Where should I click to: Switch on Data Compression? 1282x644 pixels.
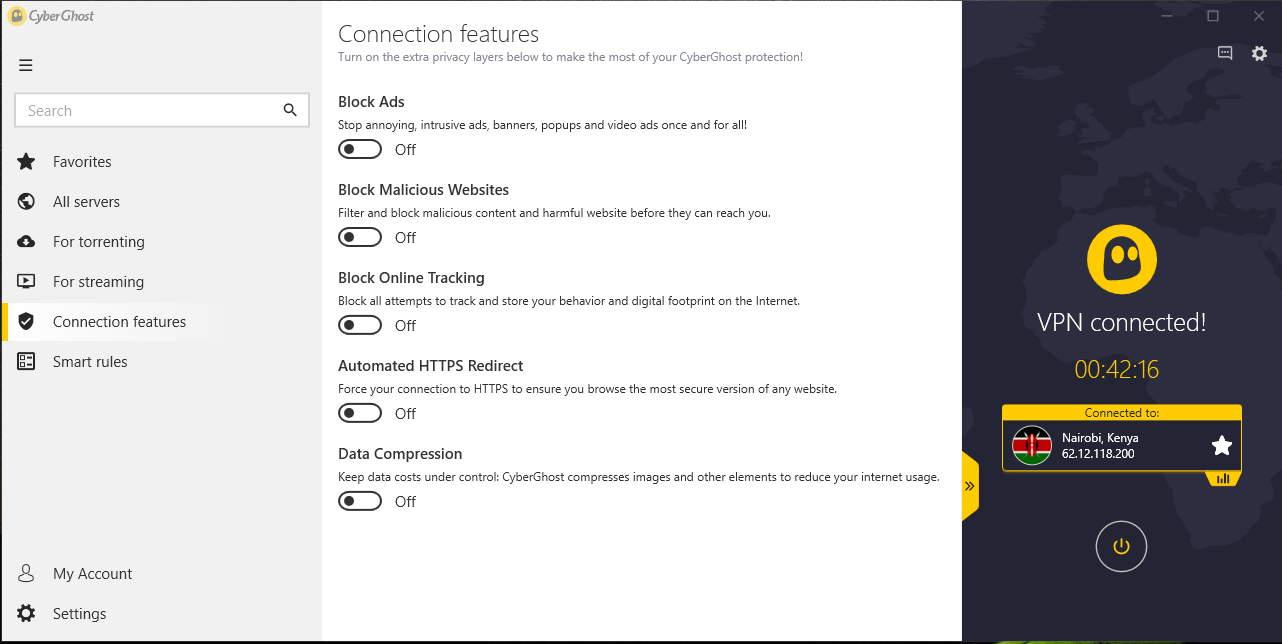[x=360, y=502]
